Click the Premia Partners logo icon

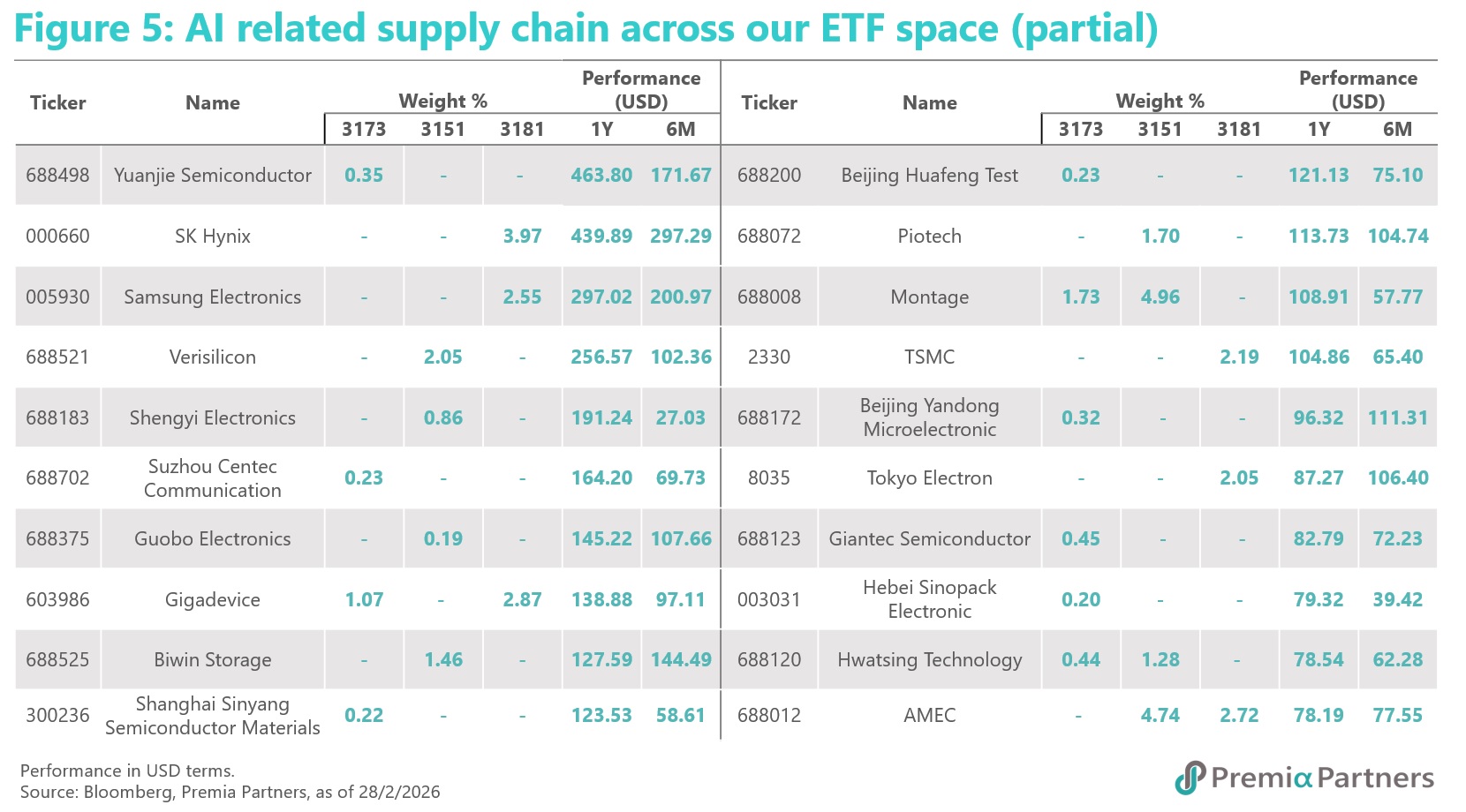(x=1190, y=778)
